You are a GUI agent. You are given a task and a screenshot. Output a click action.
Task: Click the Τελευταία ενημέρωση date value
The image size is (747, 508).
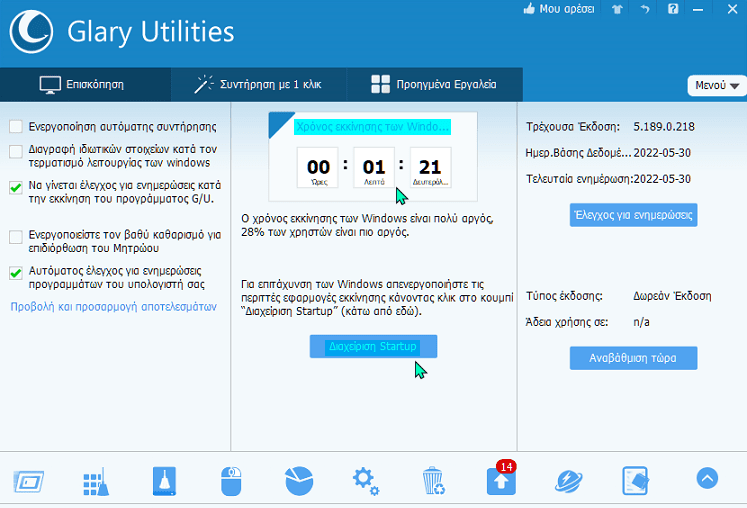tap(662, 179)
